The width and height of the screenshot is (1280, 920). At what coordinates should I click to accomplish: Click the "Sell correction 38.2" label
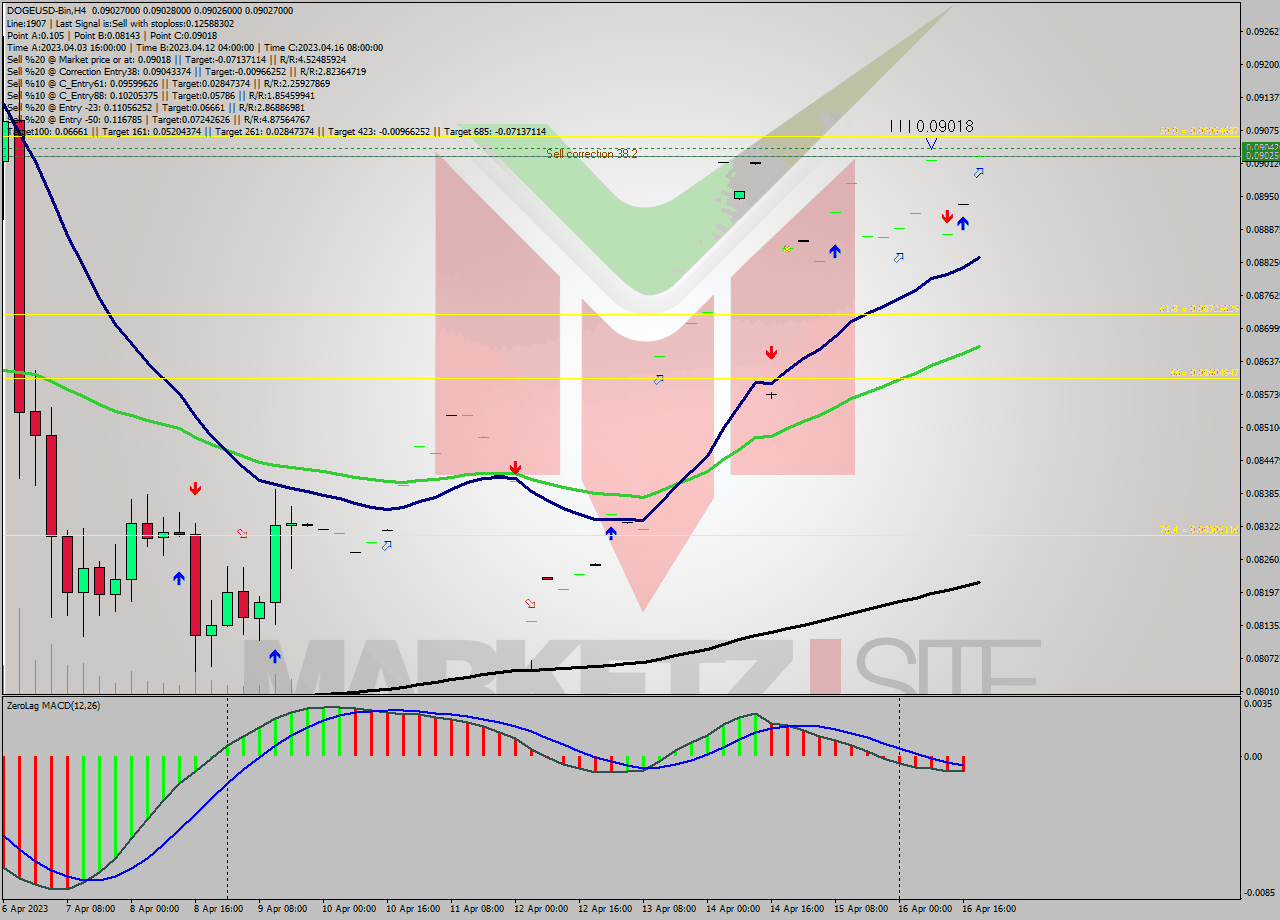[x=592, y=154]
